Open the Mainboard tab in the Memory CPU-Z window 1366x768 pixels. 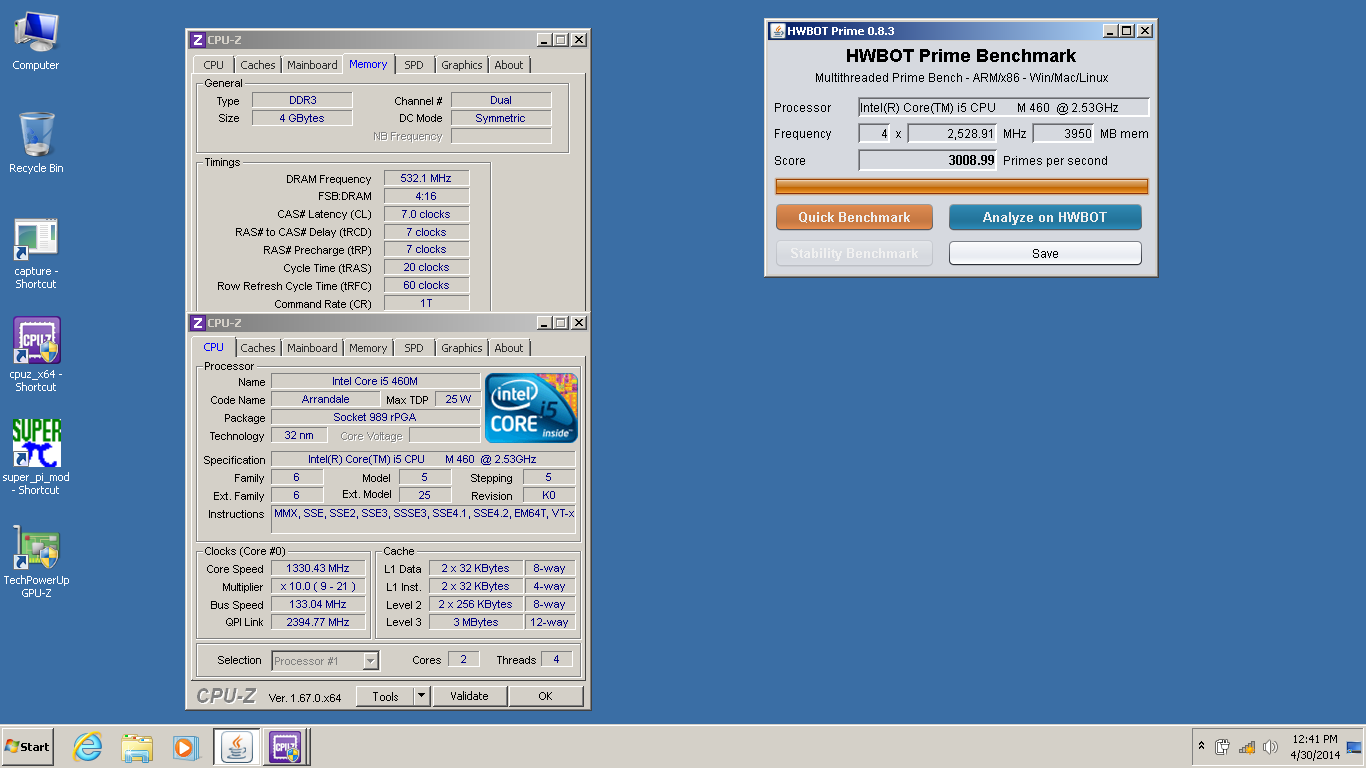pyautogui.click(x=312, y=65)
